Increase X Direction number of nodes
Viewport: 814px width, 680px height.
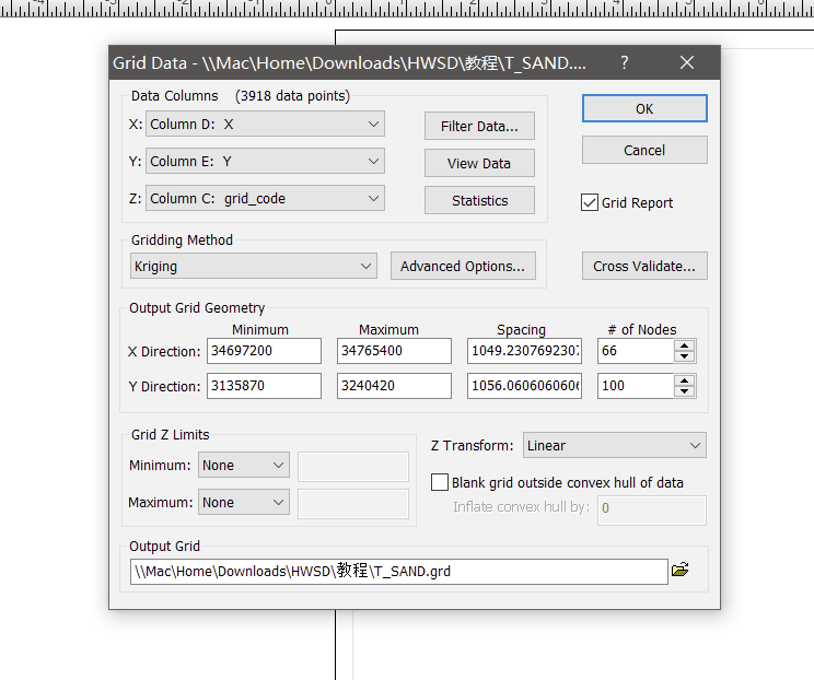click(x=685, y=346)
